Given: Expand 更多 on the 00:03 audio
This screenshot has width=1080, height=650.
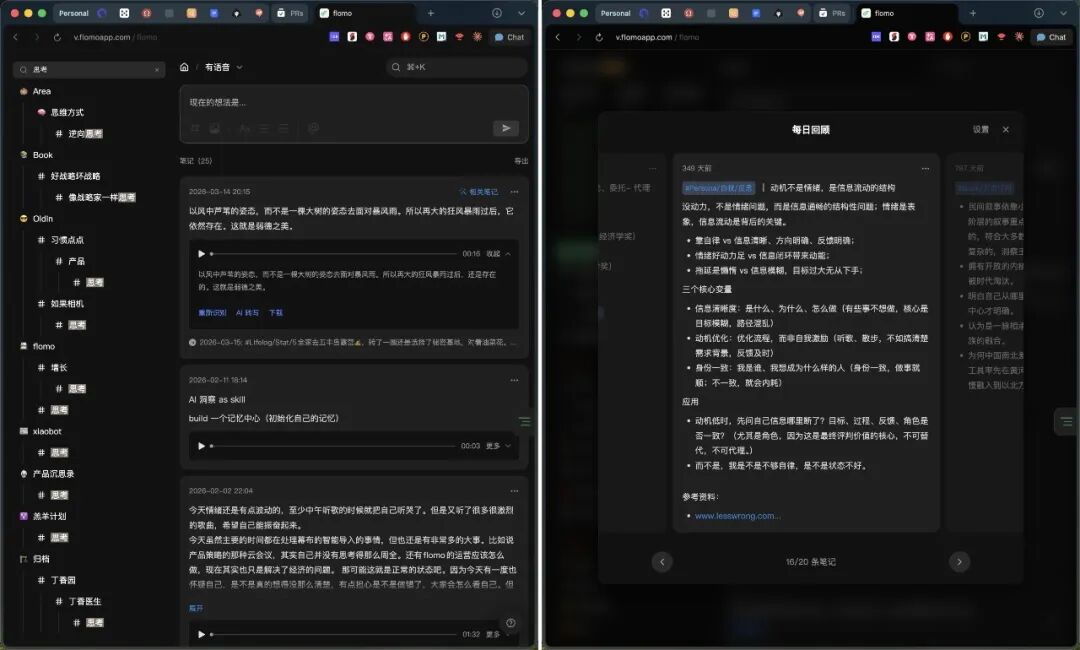Looking at the screenshot, I should click(x=498, y=446).
